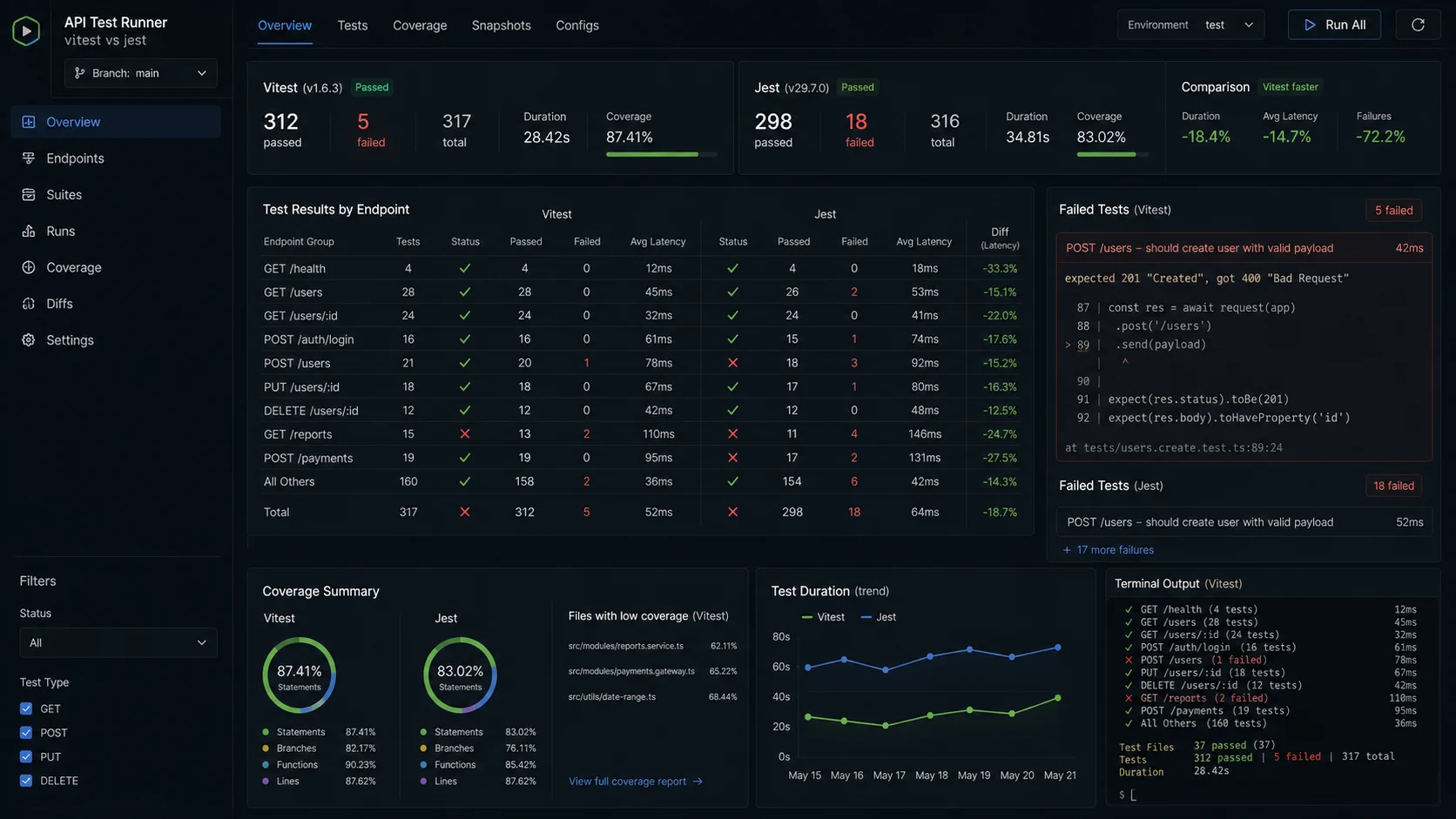Click the arrow on View full coverage report
The height and width of the screenshot is (819, 1456).
click(x=698, y=782)
